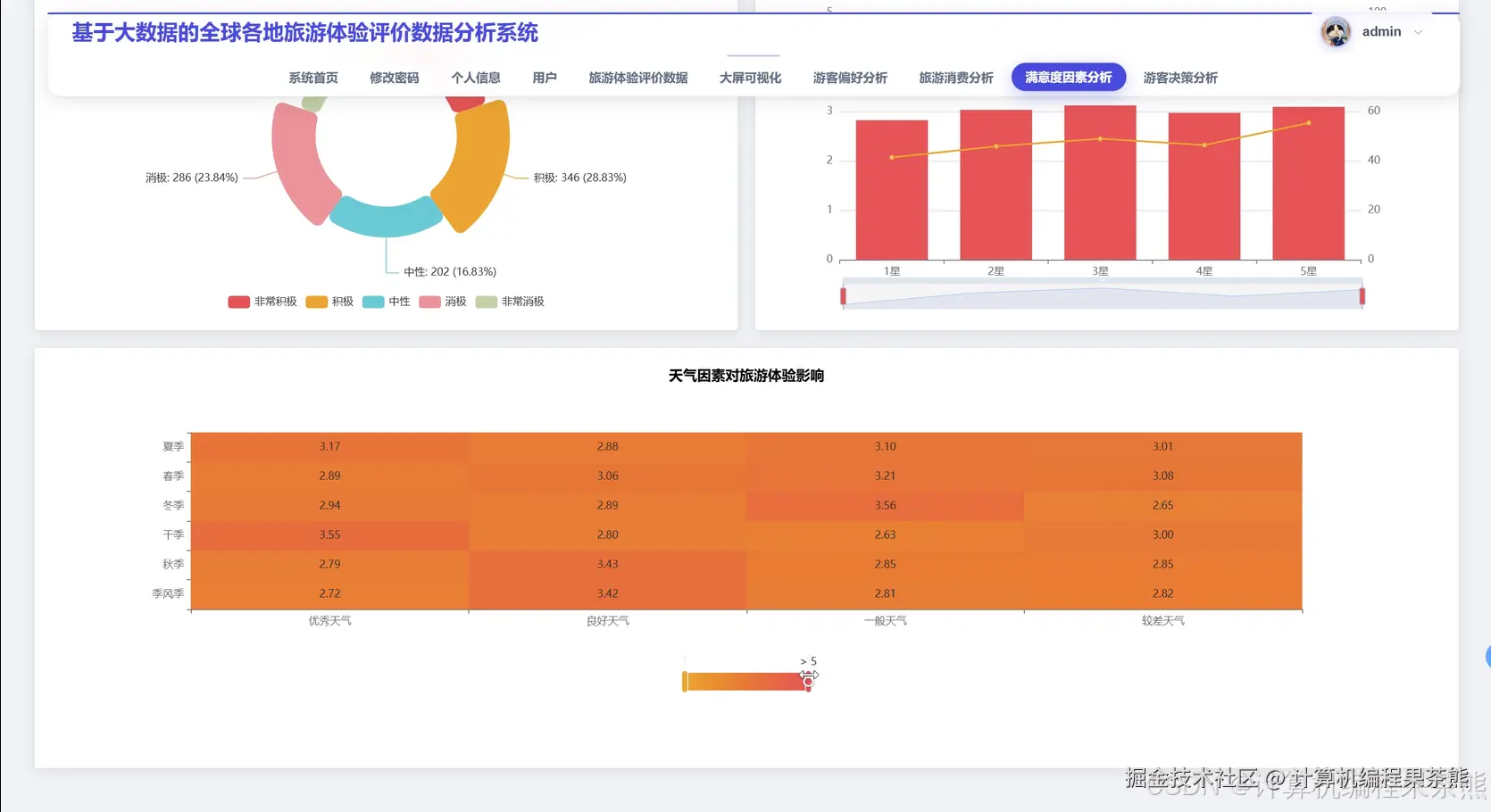Open 旅游体验评价数据 section
This screenshot has width=1491, height=812.
637,78
